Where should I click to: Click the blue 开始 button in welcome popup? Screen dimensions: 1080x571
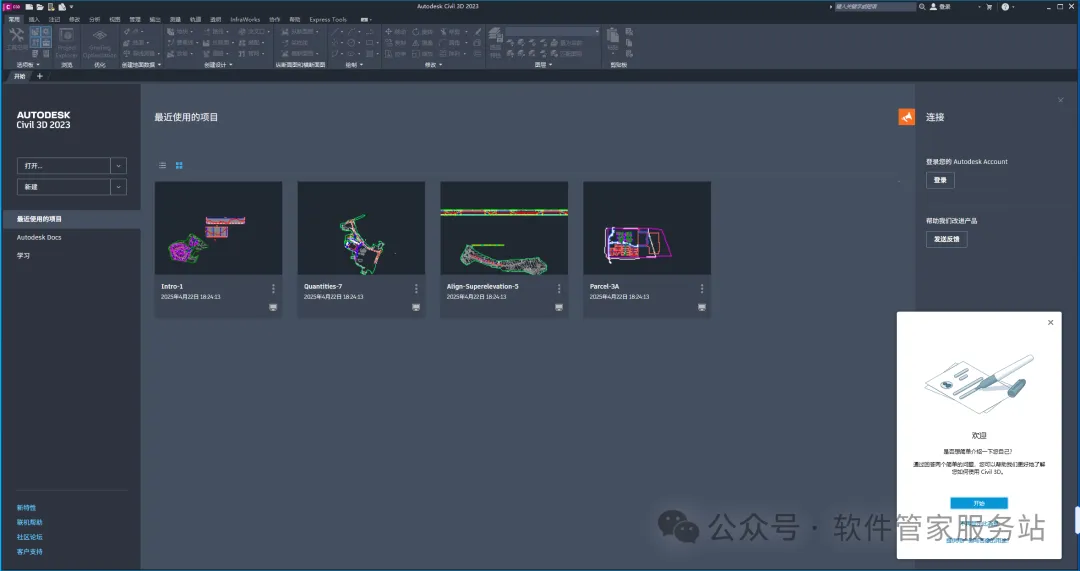click(x=979, y=503)
